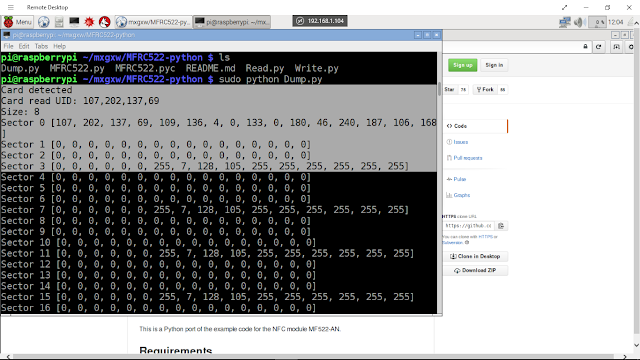
Task: Click the Clone in Desktop button
Action: click(476, 256)
